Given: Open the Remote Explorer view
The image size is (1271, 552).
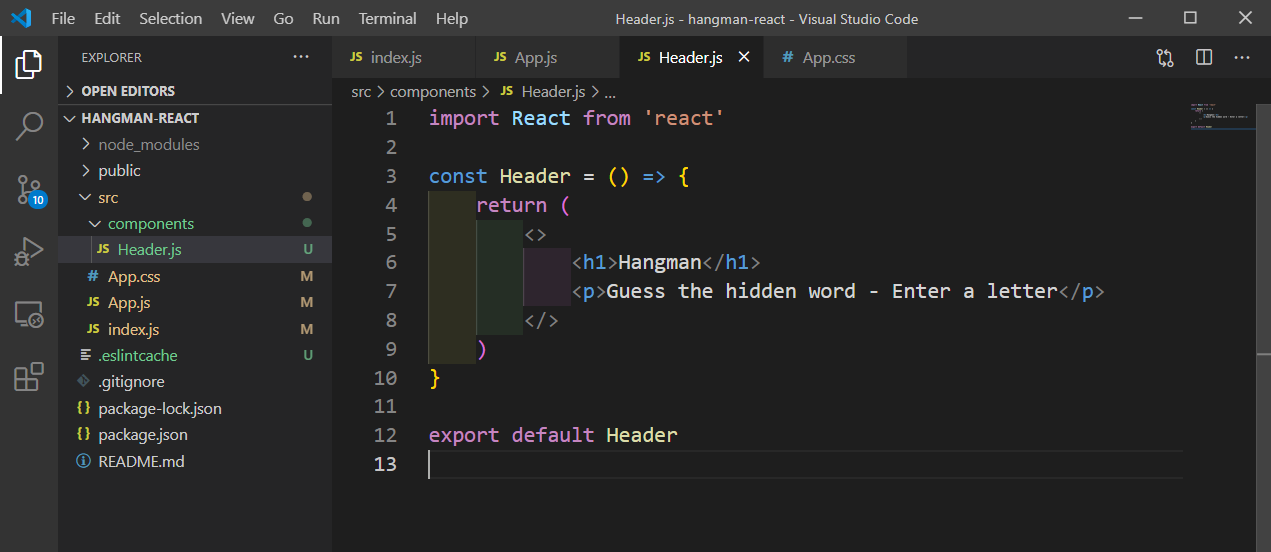Looking at the screenshot, I should click(29, 315).
